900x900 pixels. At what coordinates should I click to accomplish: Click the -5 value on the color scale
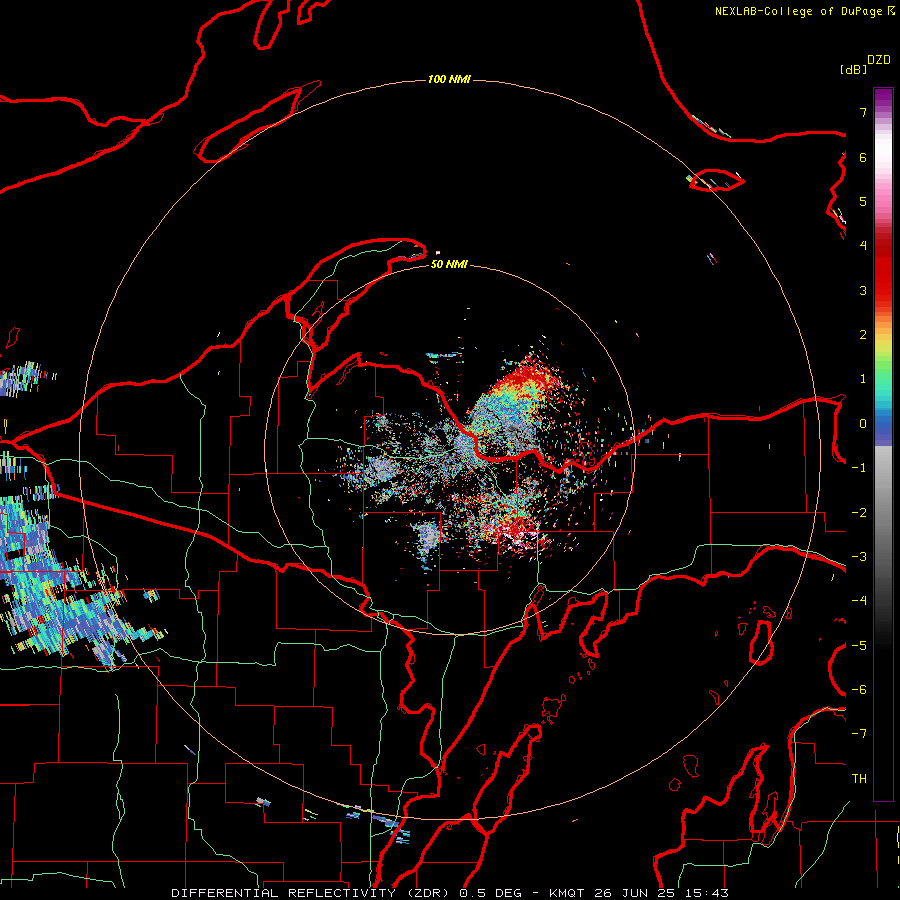(859, 646)
